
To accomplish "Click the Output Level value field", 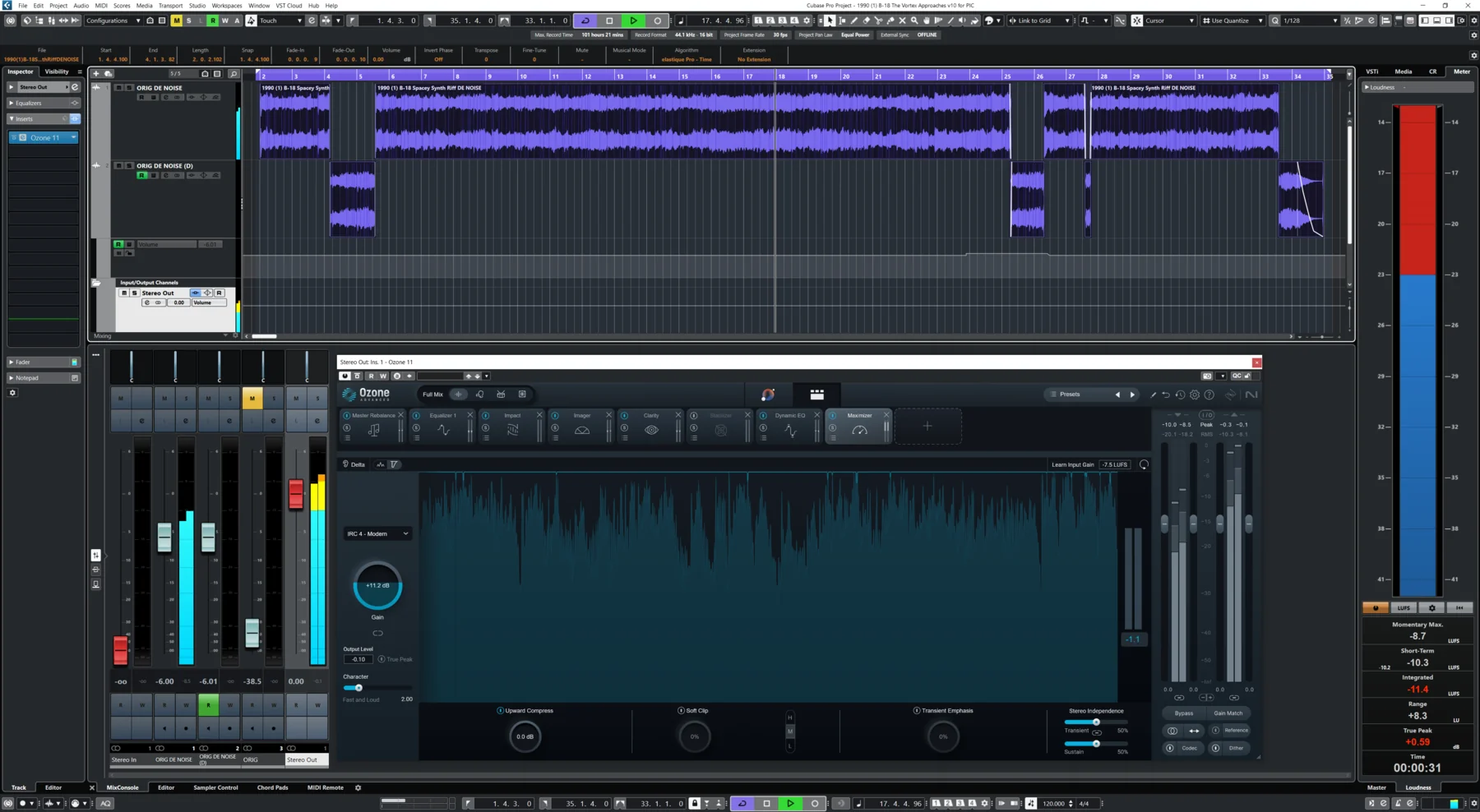I will [358, 659].
